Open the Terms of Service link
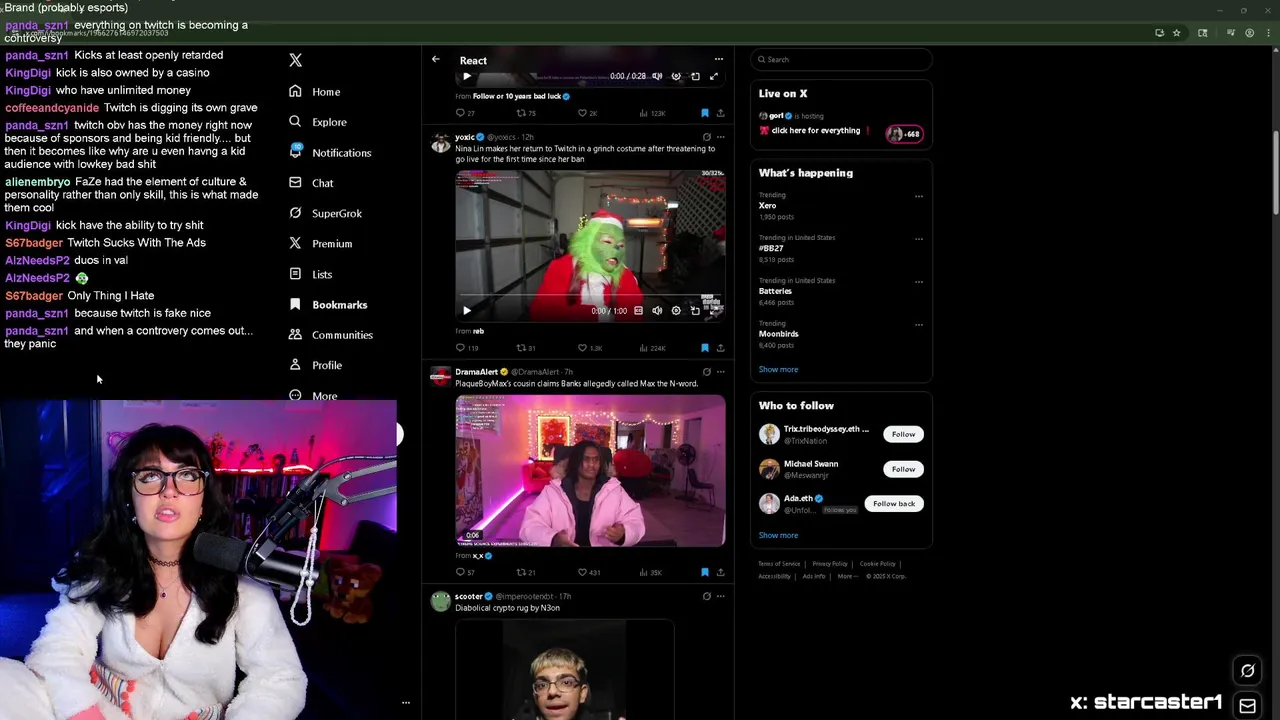This screenshot has width=1280, height=720. (x=779, y=564)
